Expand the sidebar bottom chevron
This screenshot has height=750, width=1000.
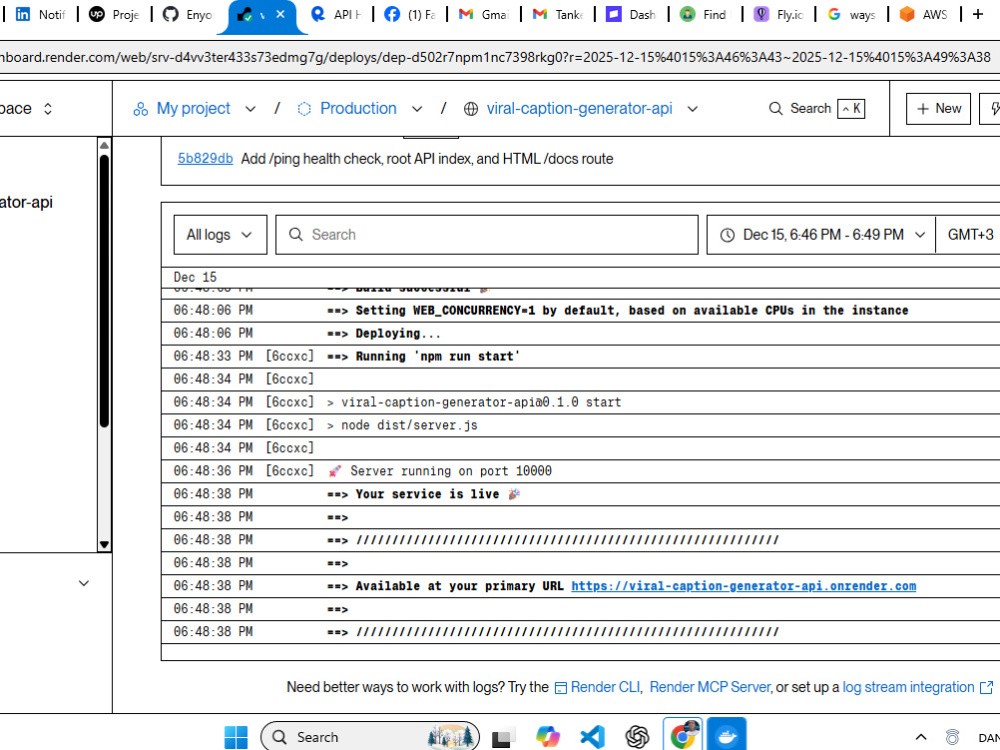pos(84,584)
